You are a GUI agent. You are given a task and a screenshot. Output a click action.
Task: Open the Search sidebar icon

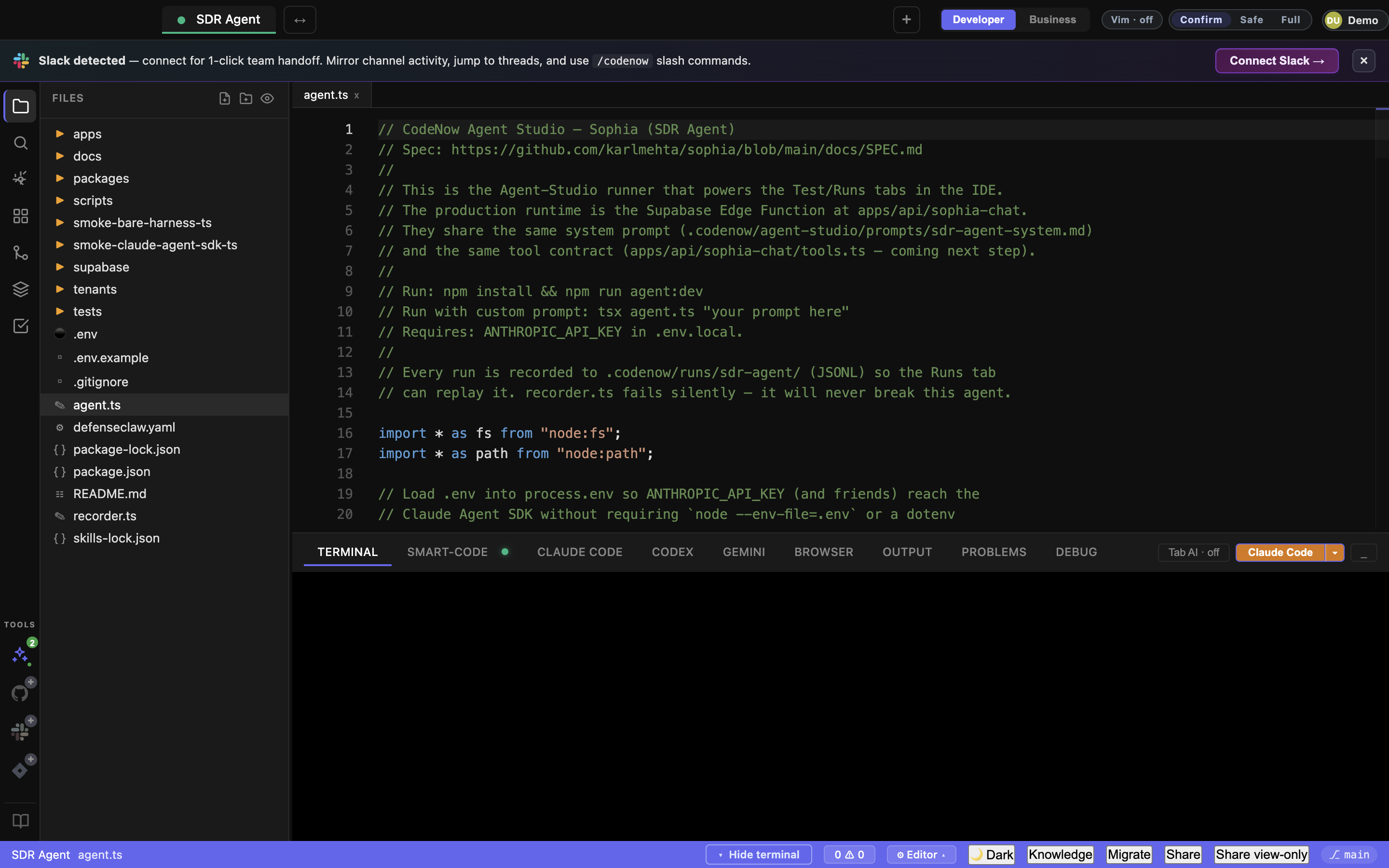21,142
